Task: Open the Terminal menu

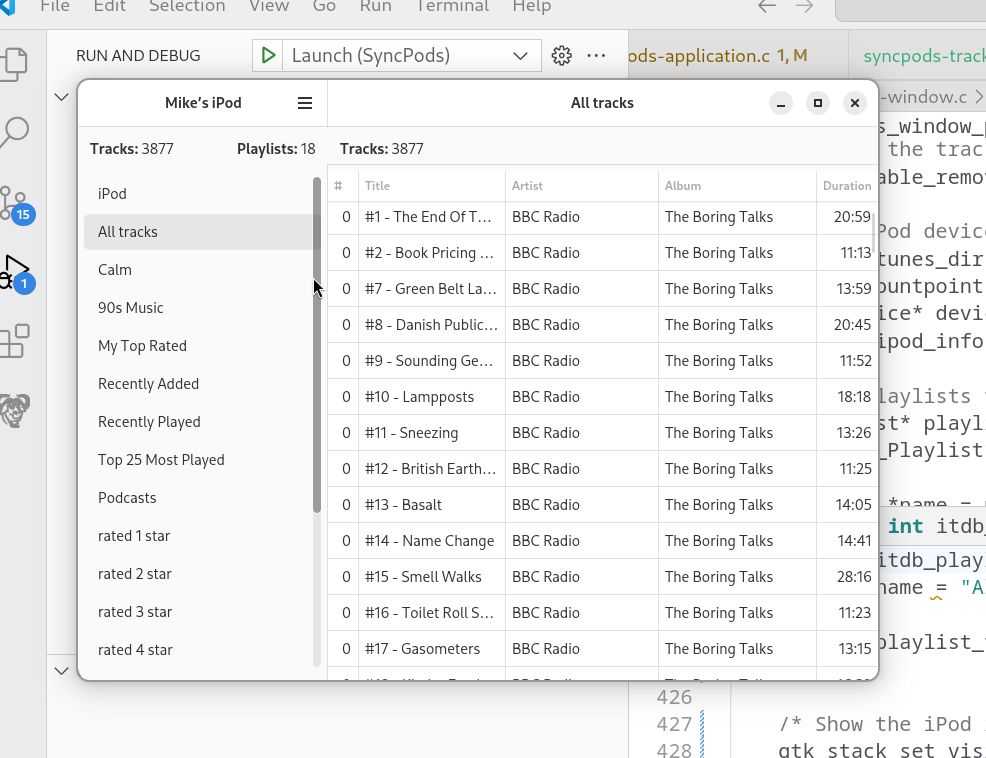Action: [452, 6]
